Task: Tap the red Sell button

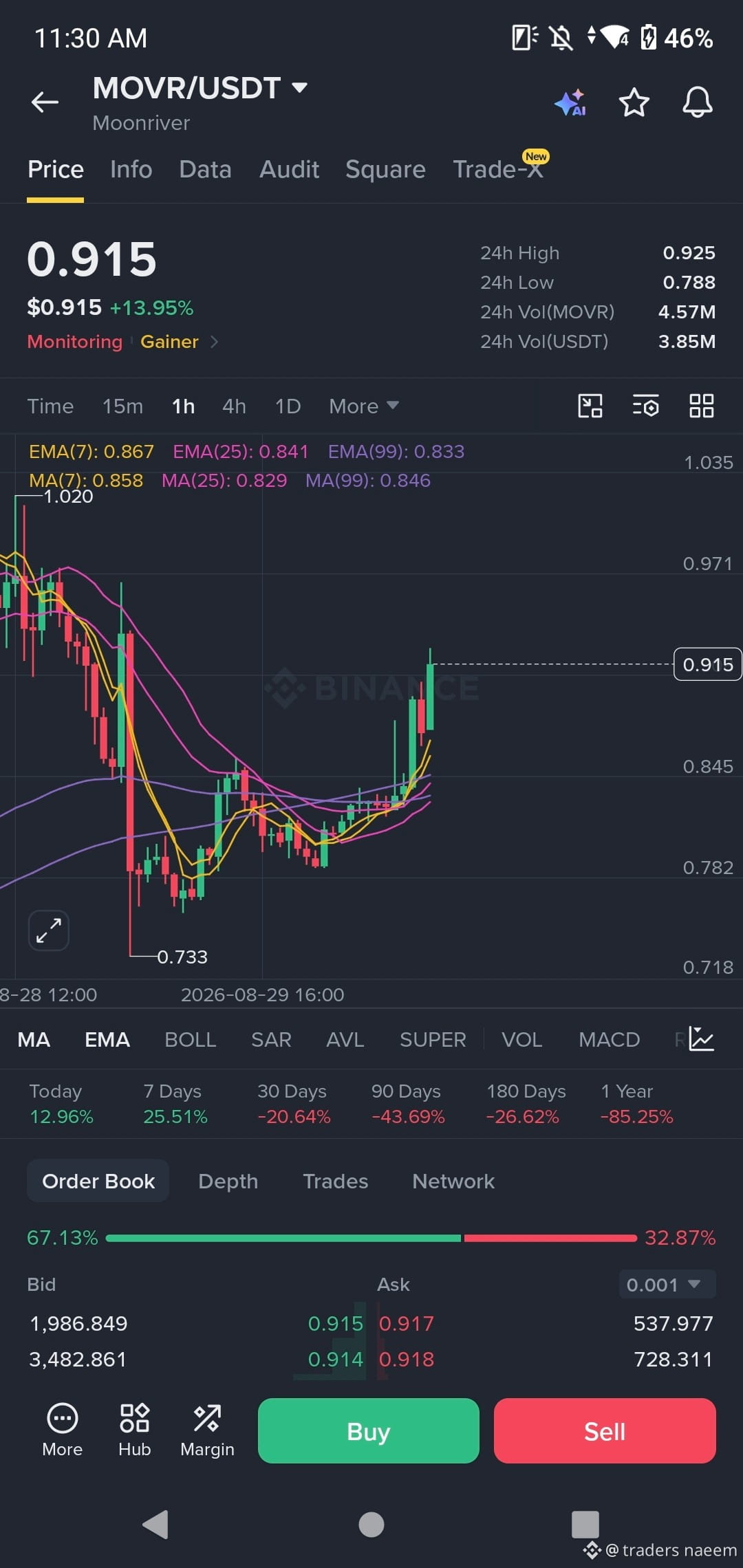Action: pos(605,1430)
